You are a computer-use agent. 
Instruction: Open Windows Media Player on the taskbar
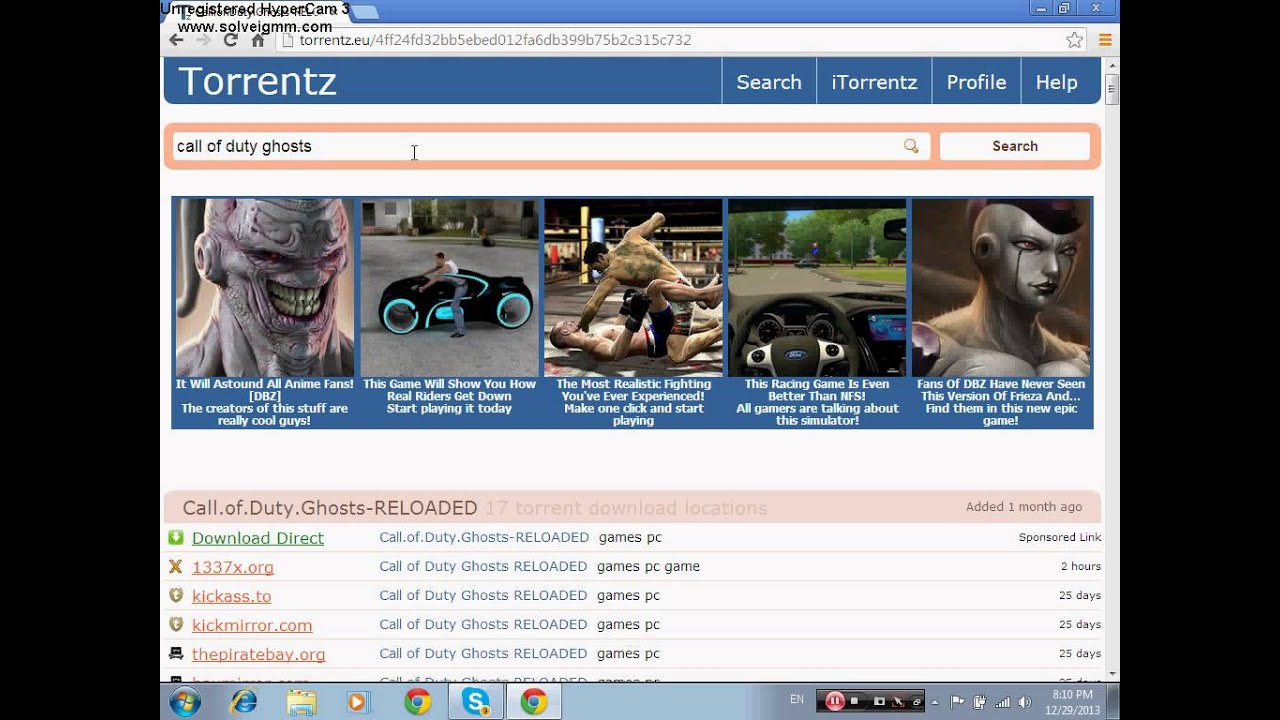coord(358,702)
